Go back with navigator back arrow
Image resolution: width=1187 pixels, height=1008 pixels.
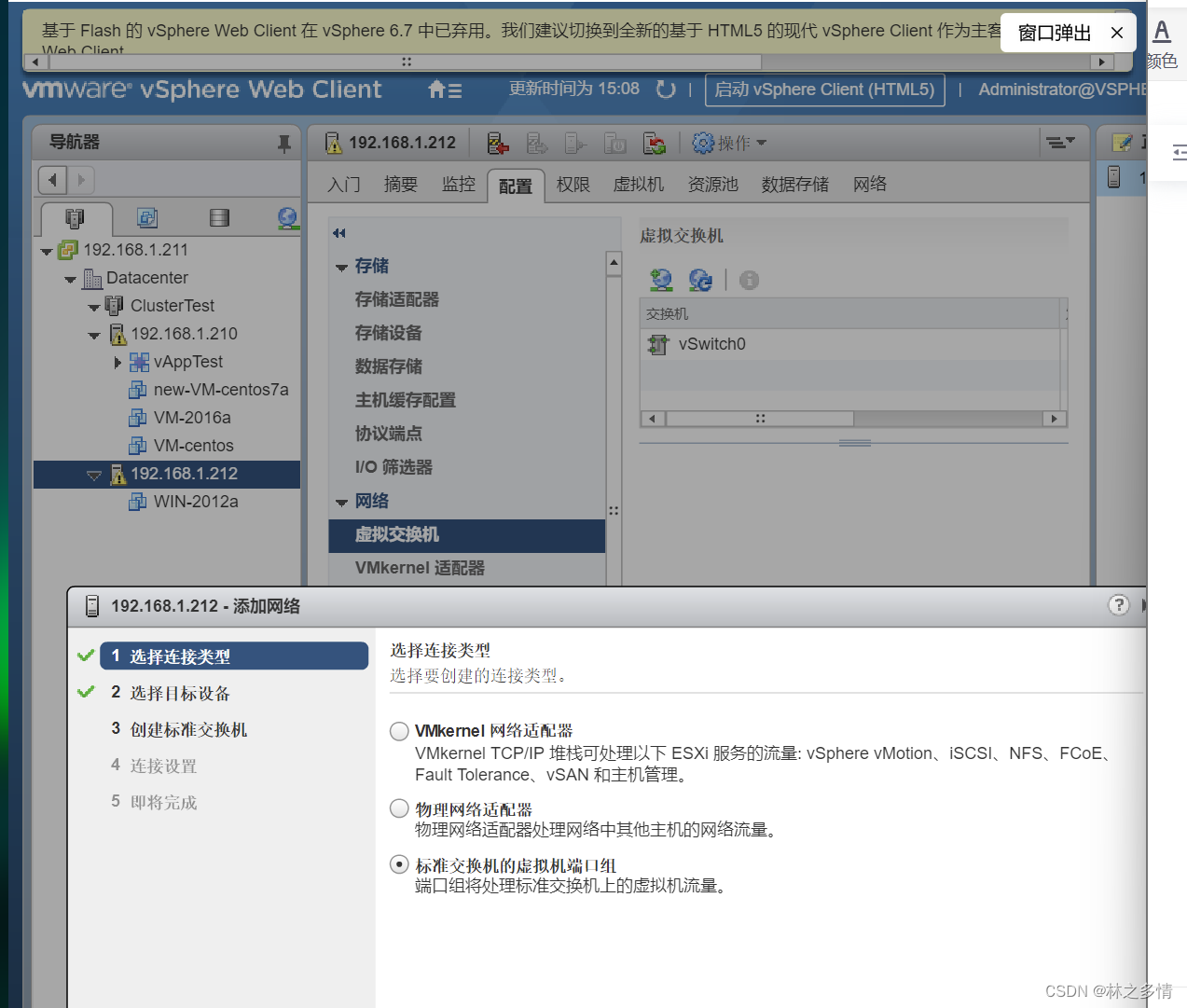[x=52, y=180]
